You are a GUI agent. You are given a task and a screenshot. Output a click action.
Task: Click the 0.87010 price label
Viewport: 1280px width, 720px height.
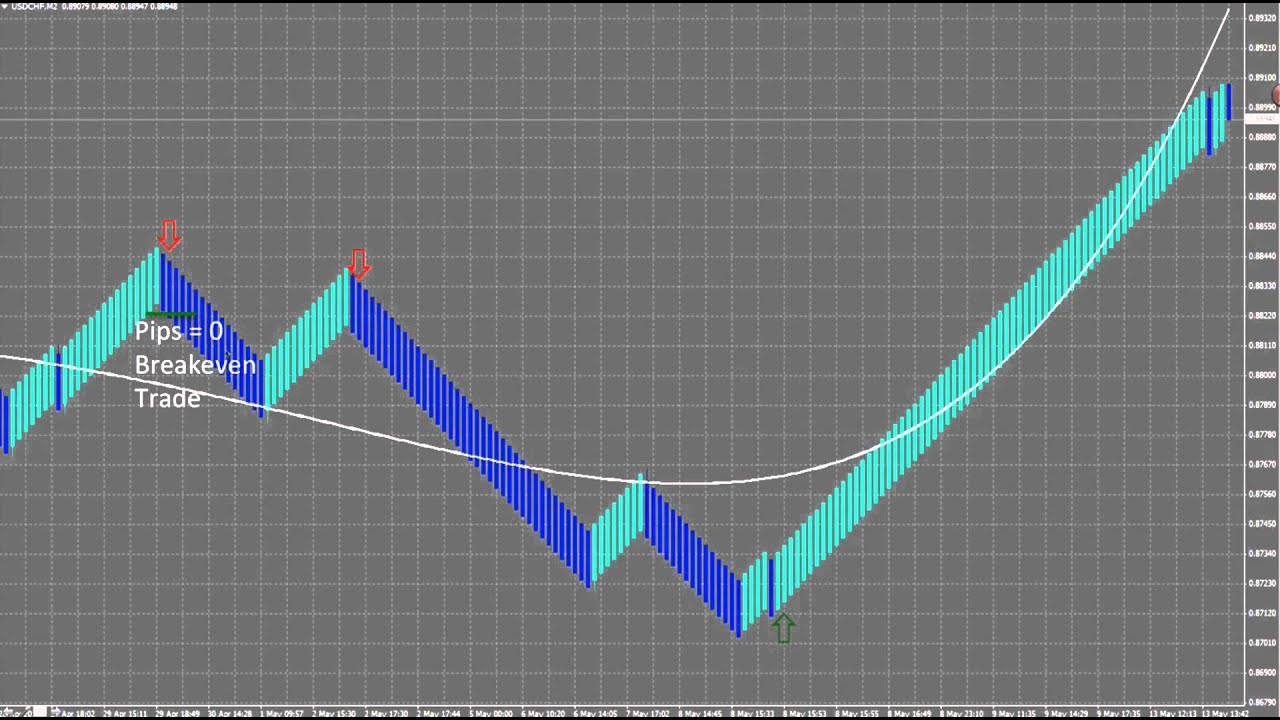(x=1263, y=643)
